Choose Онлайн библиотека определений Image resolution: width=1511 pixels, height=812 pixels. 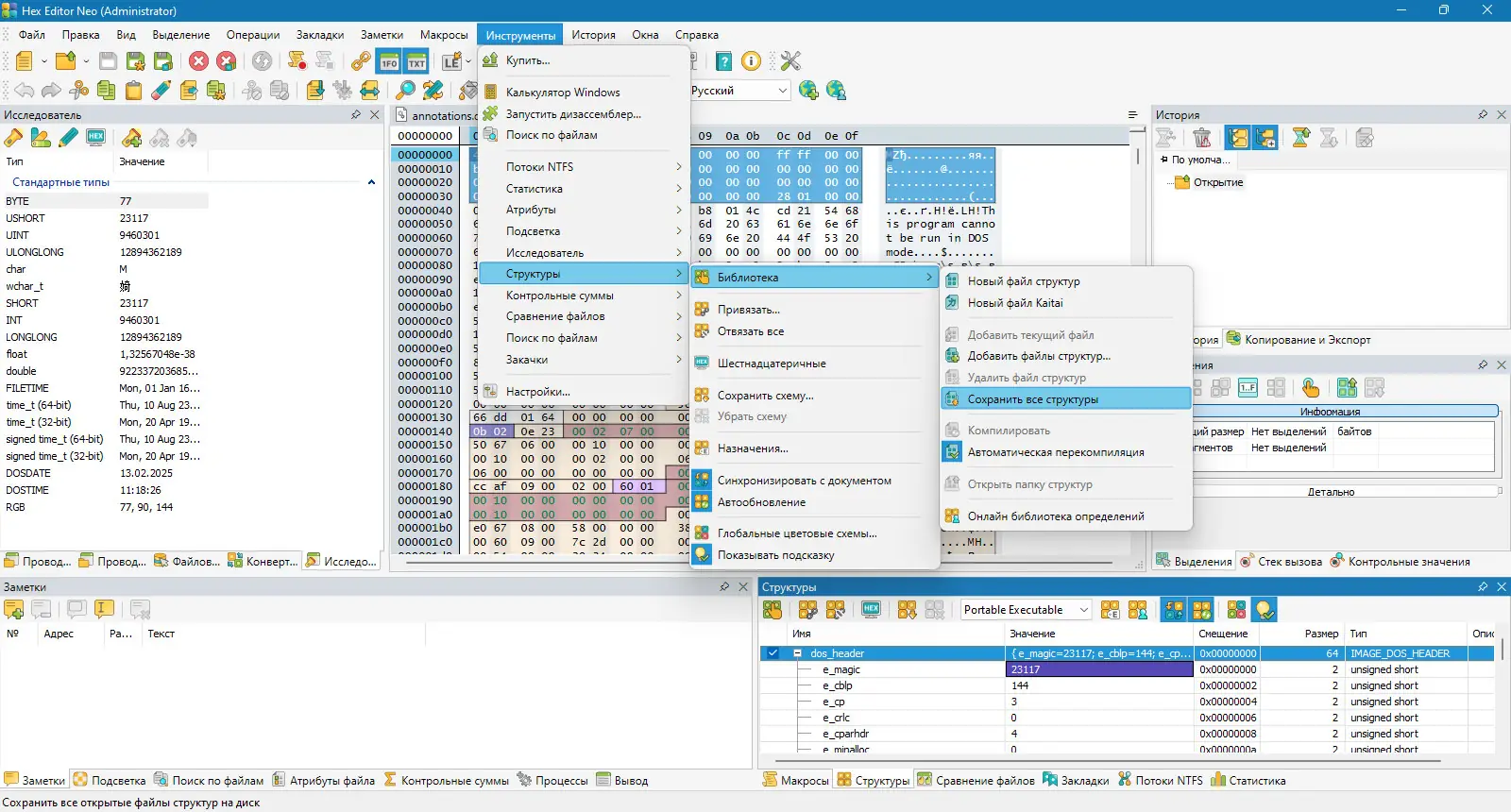[1067, 516]
